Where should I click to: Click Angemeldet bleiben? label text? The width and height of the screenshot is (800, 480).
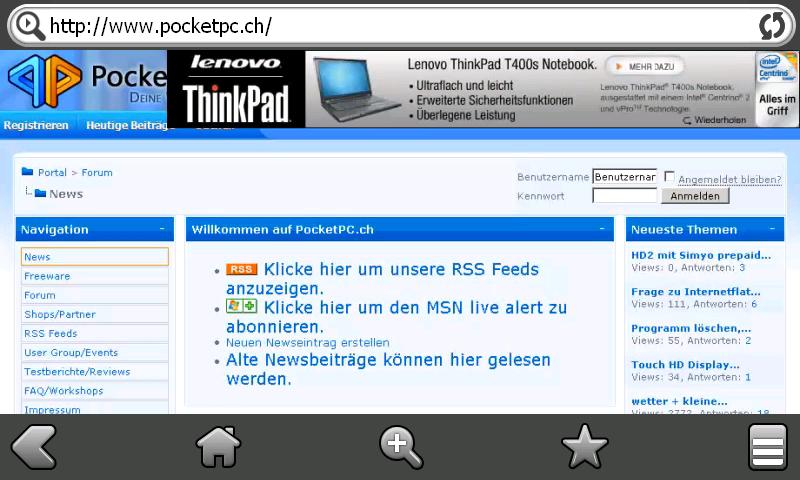[730, 180]
